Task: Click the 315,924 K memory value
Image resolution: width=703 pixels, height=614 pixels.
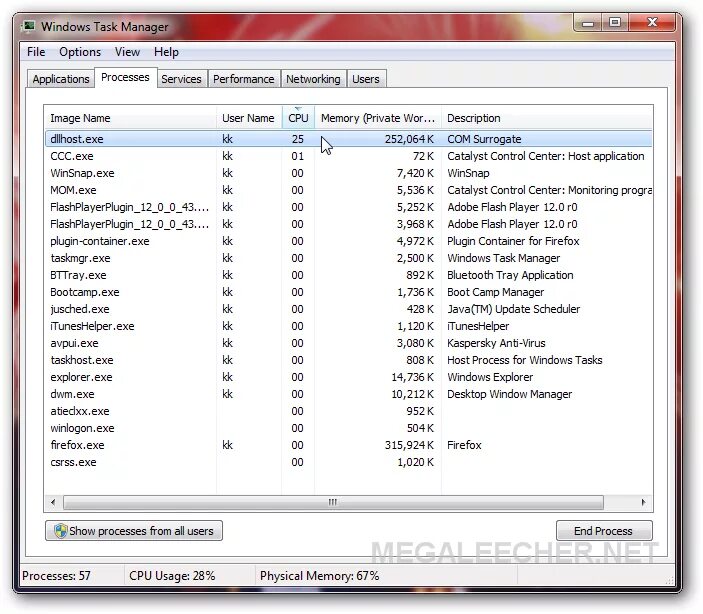Action: pos(409,445)
